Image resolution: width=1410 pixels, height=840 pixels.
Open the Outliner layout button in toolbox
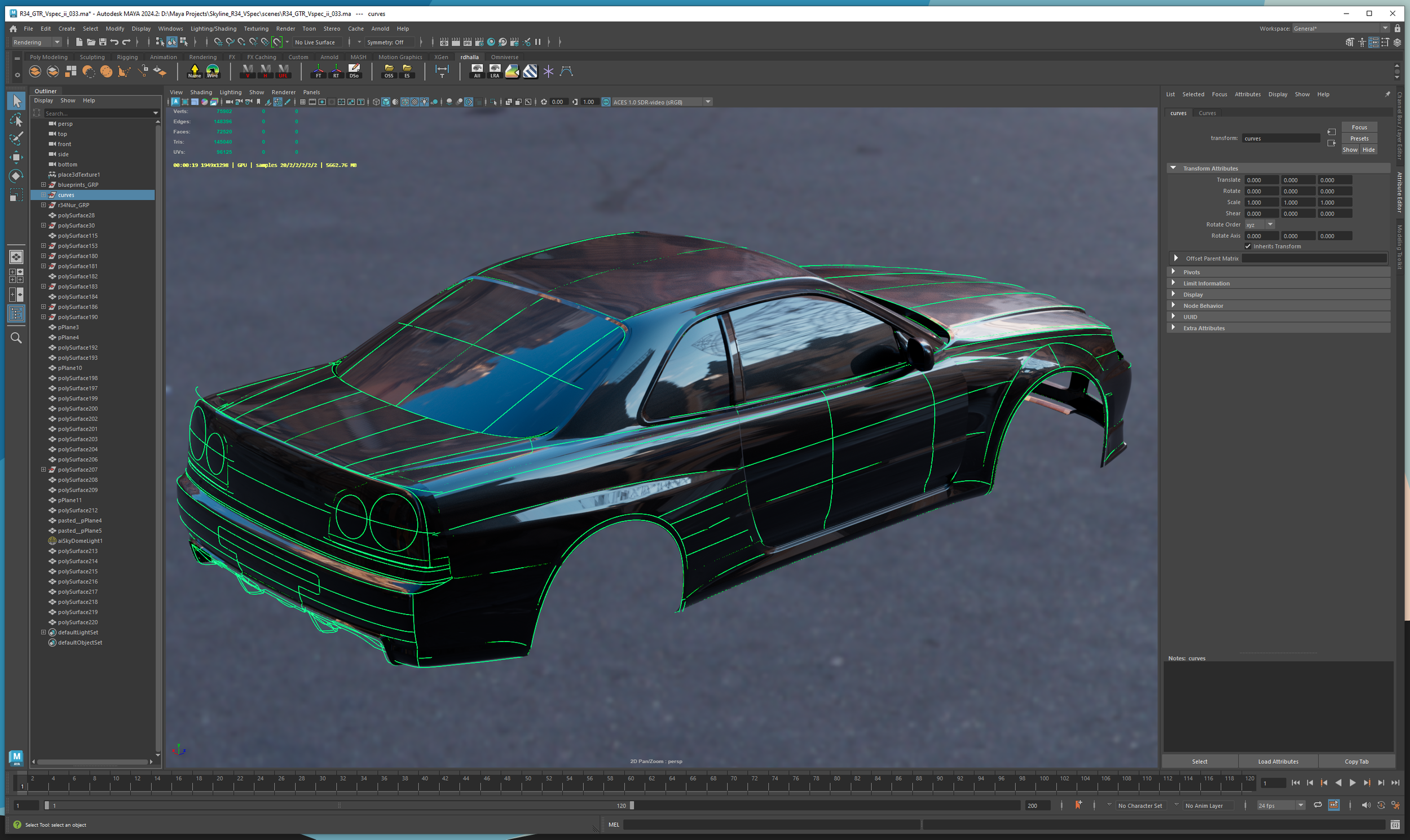point(16,313)
